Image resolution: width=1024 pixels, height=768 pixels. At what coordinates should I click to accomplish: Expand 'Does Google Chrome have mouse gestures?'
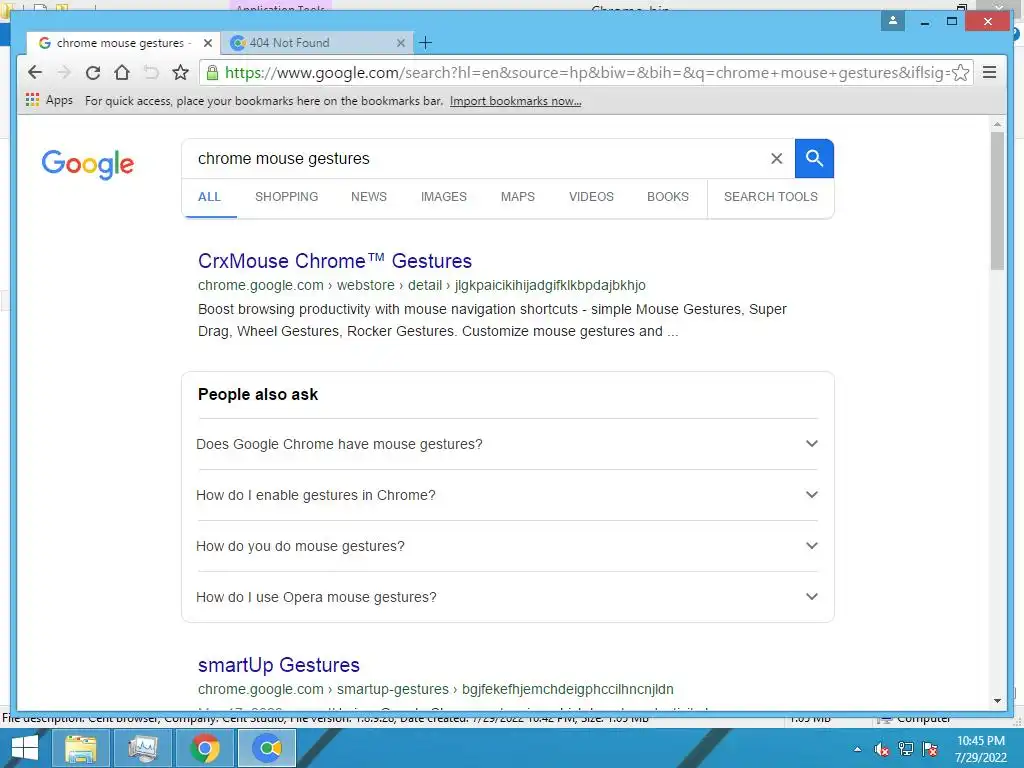tap(507, 444)
